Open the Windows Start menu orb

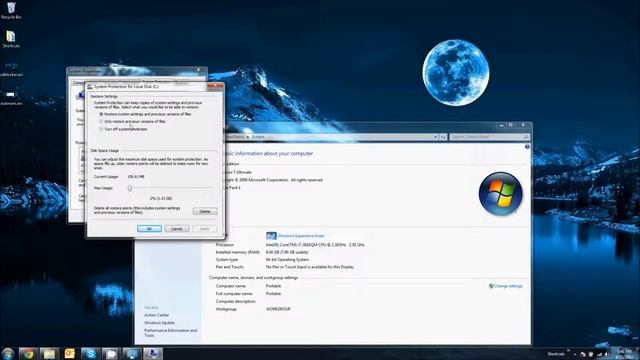[x=8, y=353]
